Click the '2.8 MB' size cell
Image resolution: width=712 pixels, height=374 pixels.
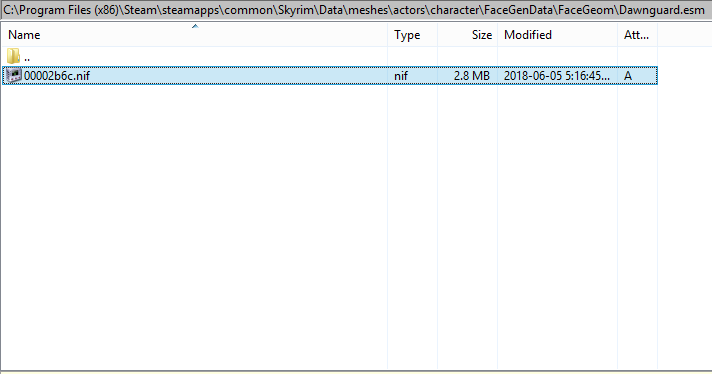pyautogui.click(x=472, y=76)
